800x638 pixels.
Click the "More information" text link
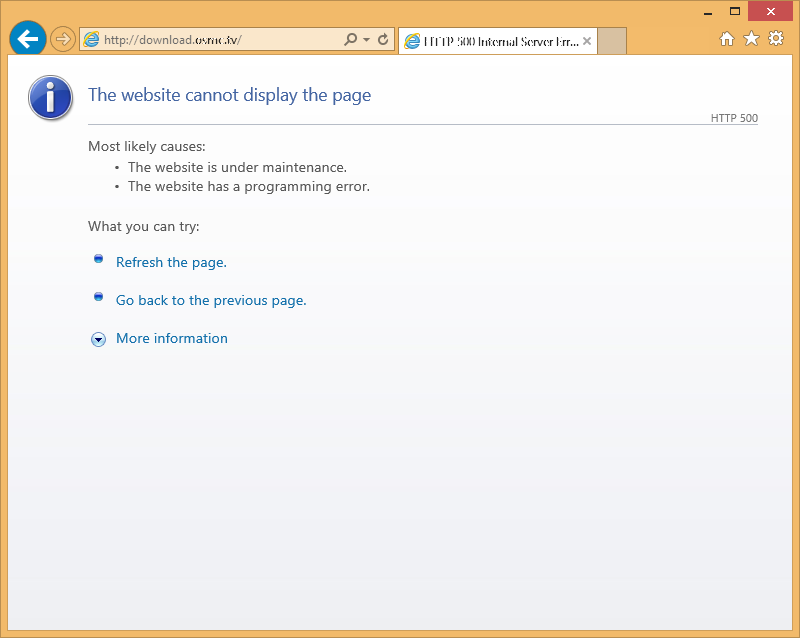click(x=172, y=338)
